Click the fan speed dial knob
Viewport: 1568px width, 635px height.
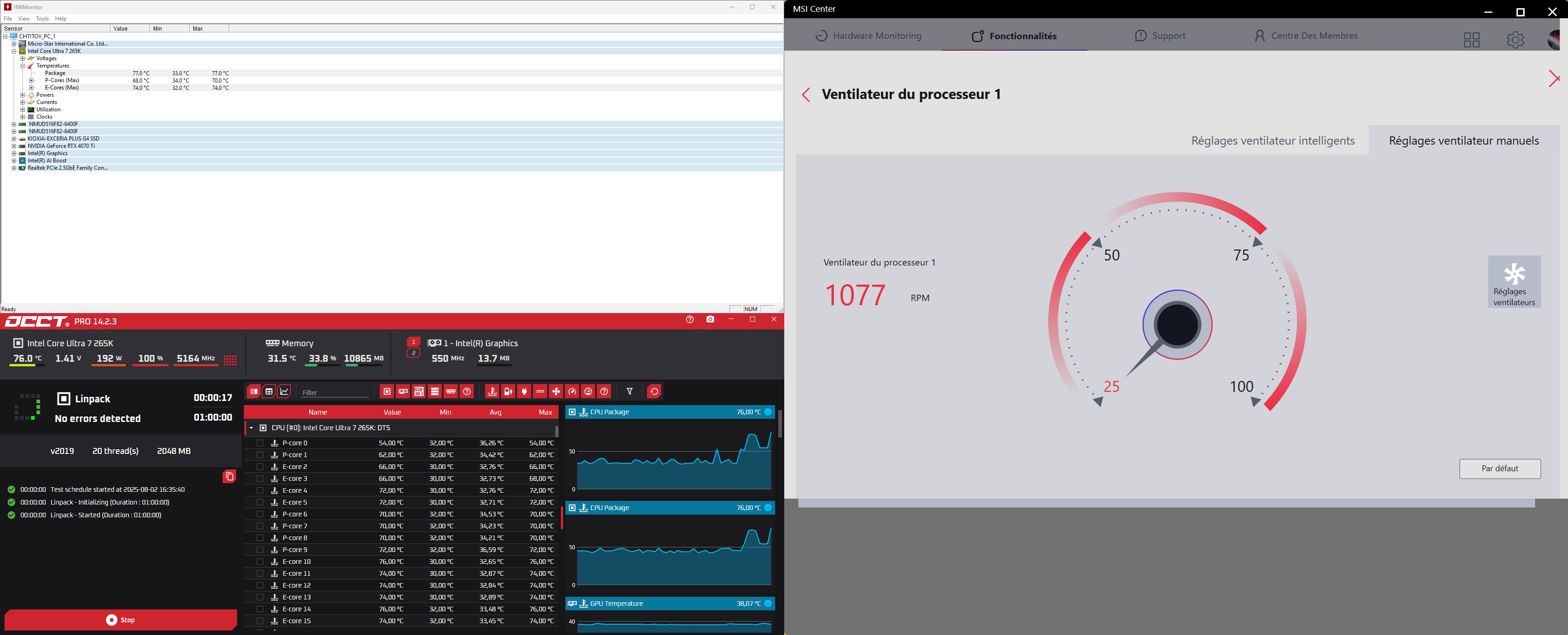[1177, 324]
